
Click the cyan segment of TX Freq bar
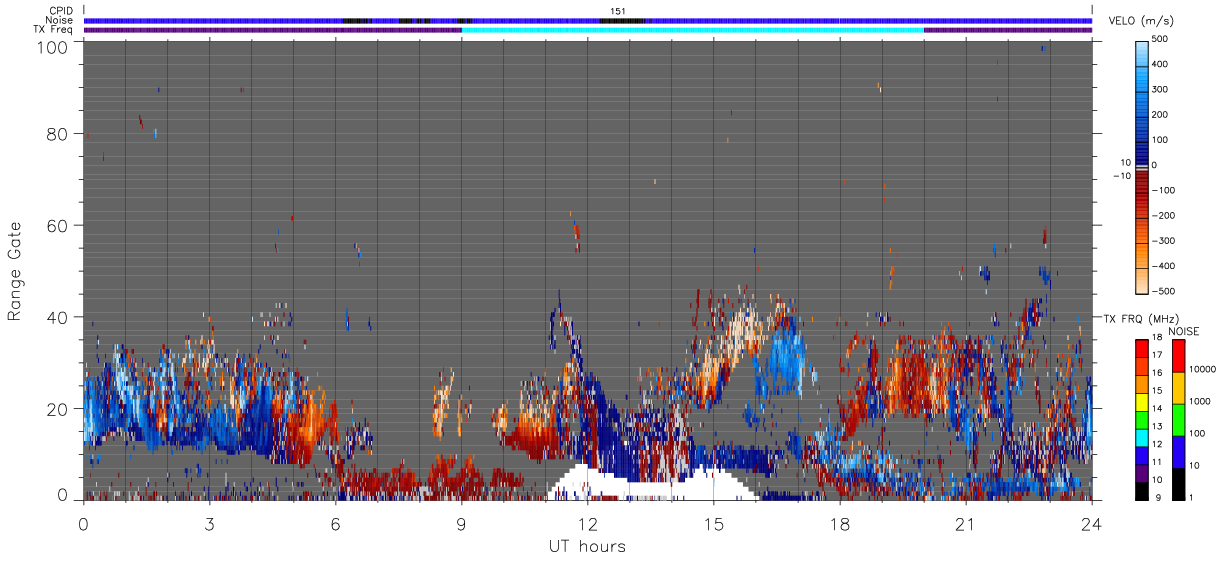click(x=692, y=30)
